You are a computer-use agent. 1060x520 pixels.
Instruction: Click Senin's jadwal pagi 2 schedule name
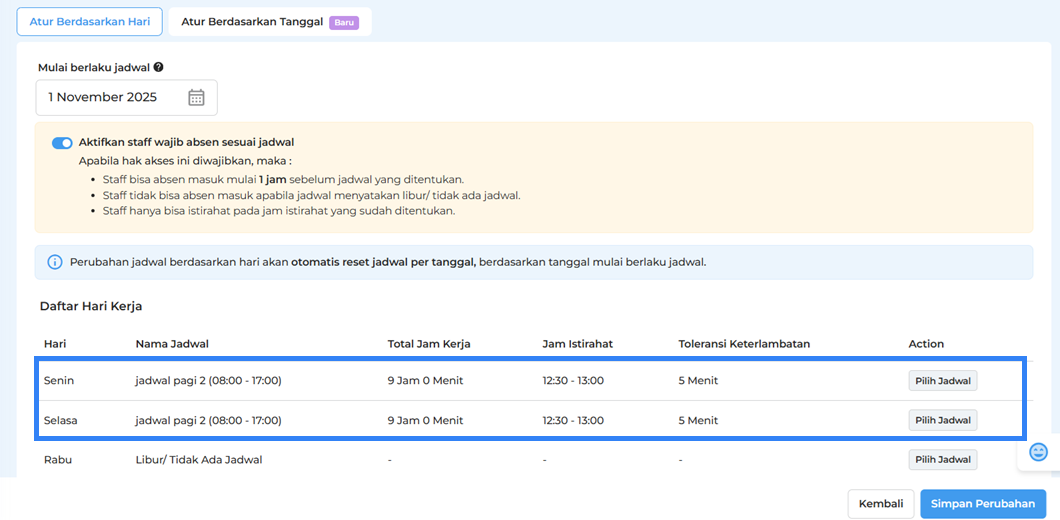click(208, 381)
